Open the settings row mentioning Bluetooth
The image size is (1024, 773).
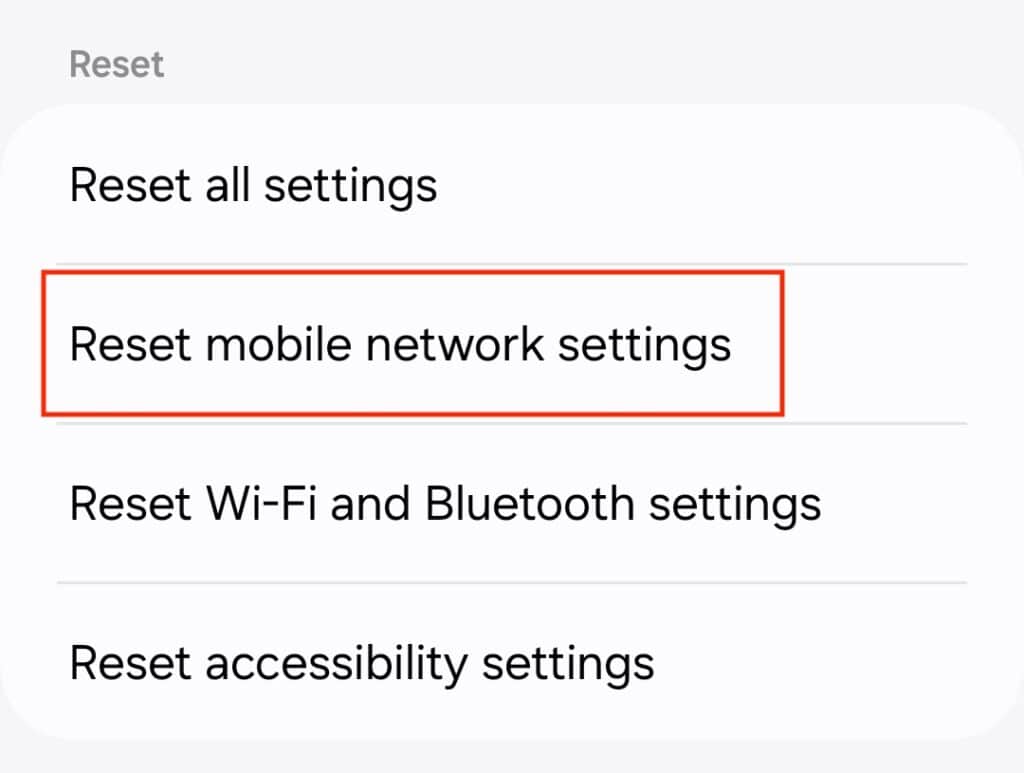pyautogui.click(x=444, y=503)
